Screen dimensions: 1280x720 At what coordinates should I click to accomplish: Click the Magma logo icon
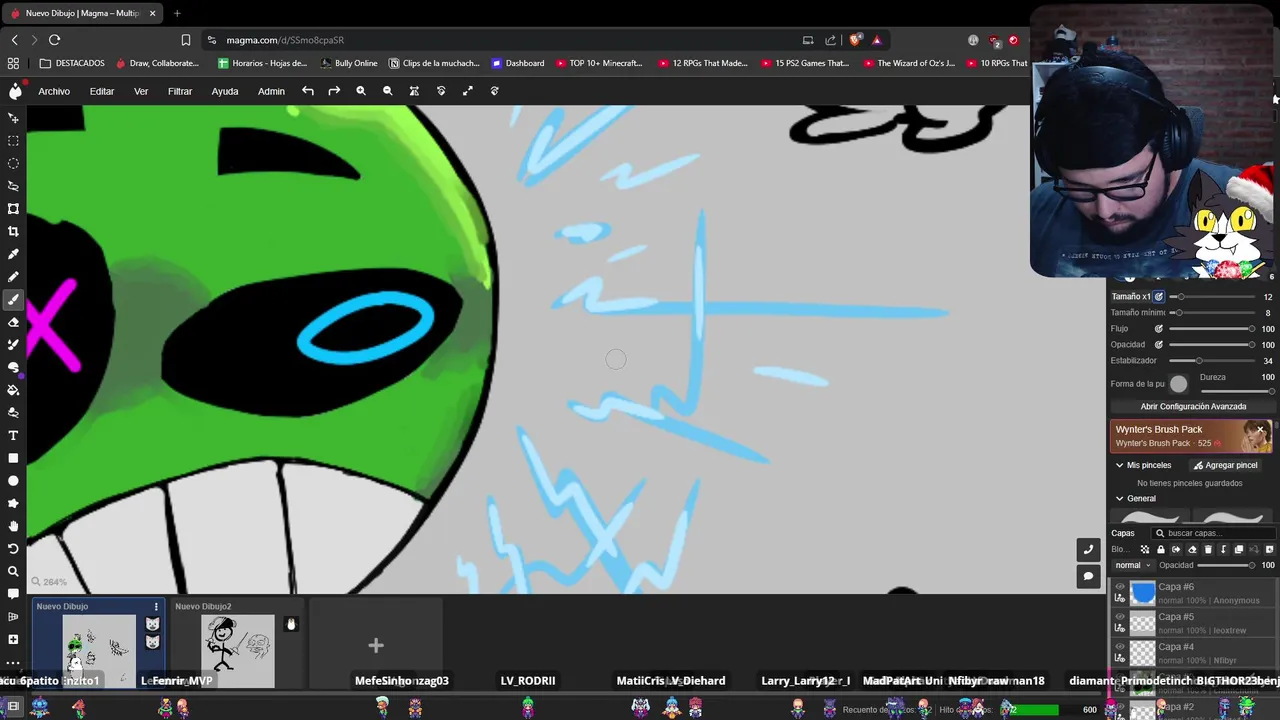pyautogui.click(x=15, y=91)
